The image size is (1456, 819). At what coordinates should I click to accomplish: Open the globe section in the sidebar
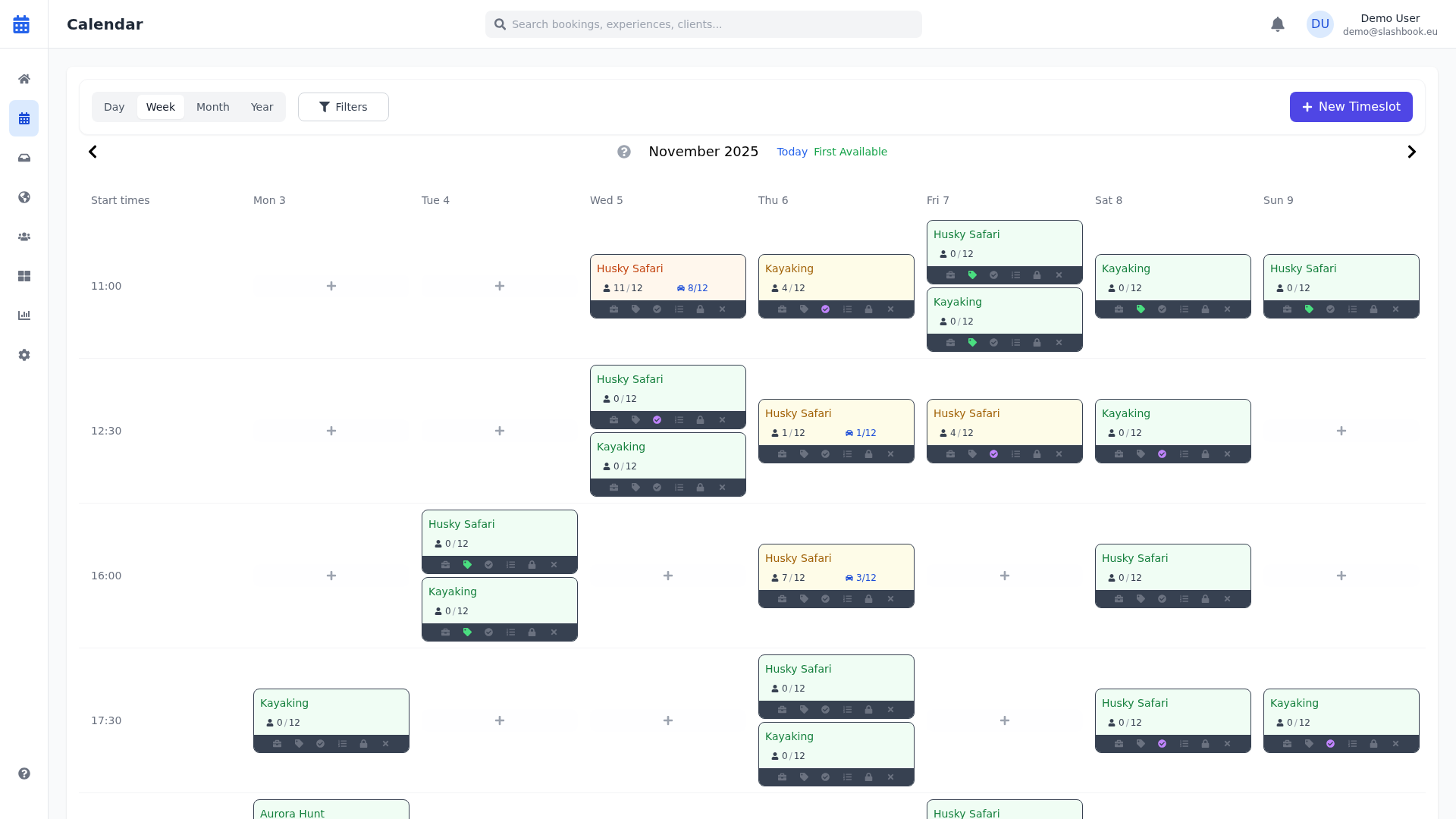coord(24,197)
